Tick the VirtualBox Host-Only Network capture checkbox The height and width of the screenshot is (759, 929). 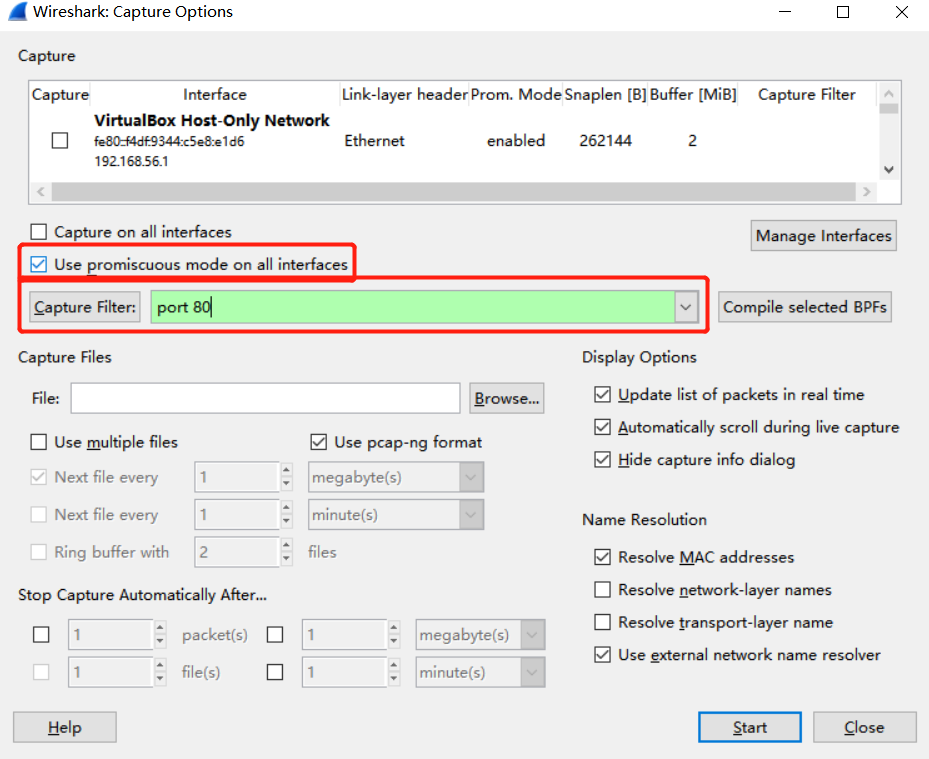click(x=60, y=140)
